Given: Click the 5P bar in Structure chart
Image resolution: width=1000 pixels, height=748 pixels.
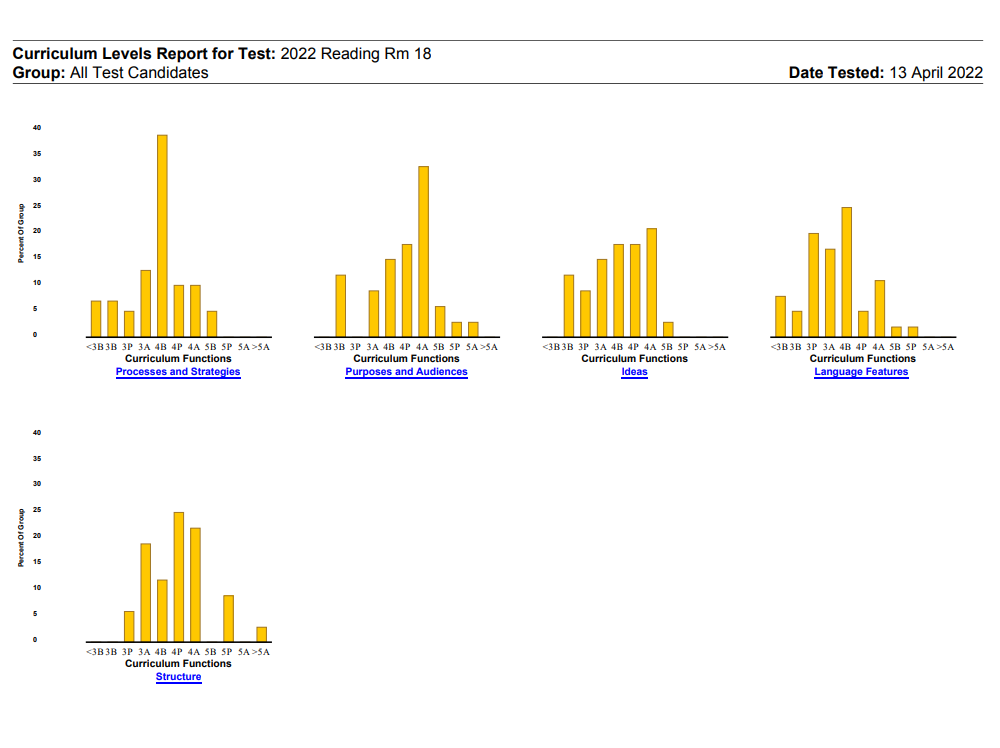Looking at the screenshot, I should tap(228, 618).
